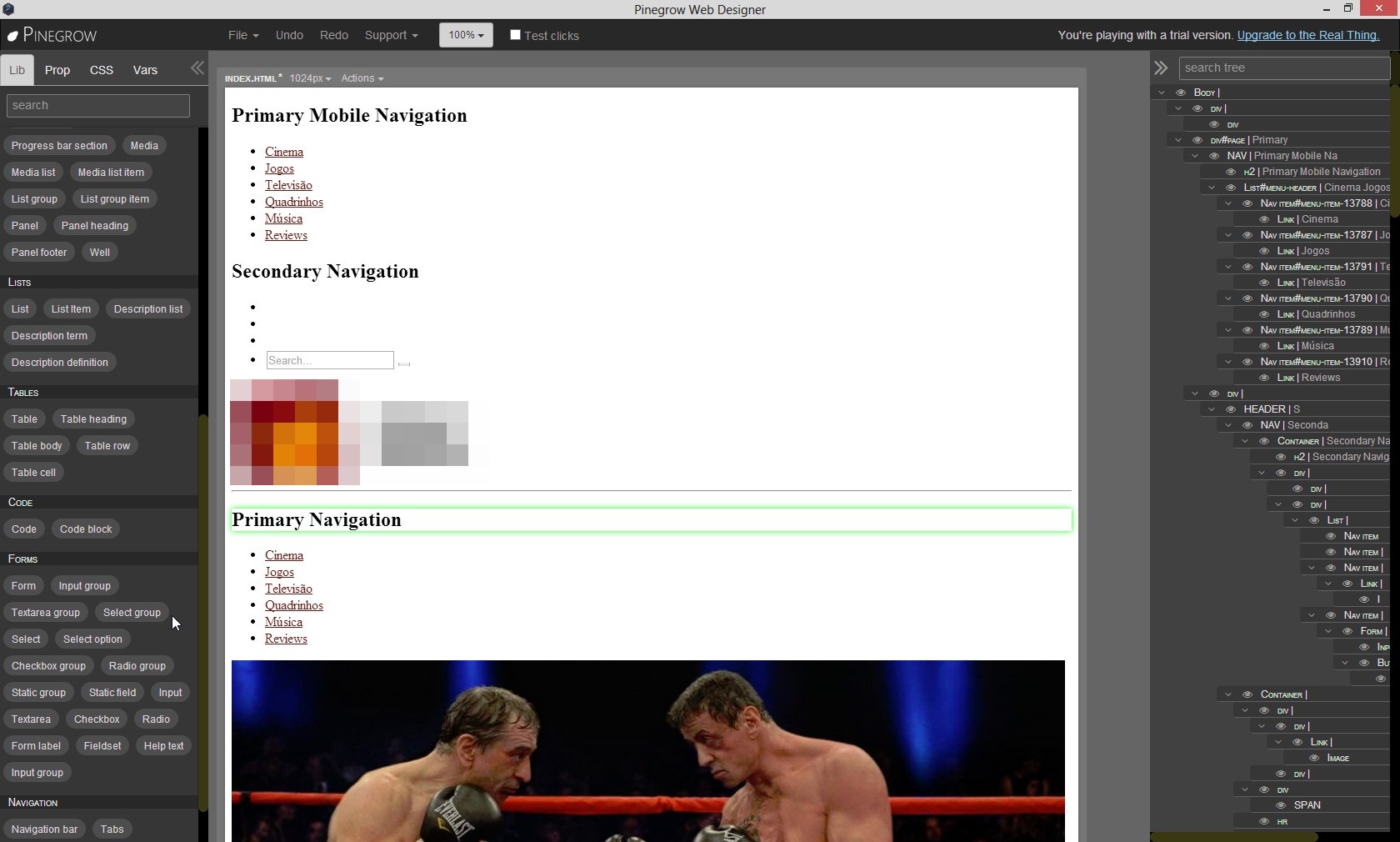Select the Primary Navigation heading
Viewport: 1400px width, 842px height.
[651, 520]
